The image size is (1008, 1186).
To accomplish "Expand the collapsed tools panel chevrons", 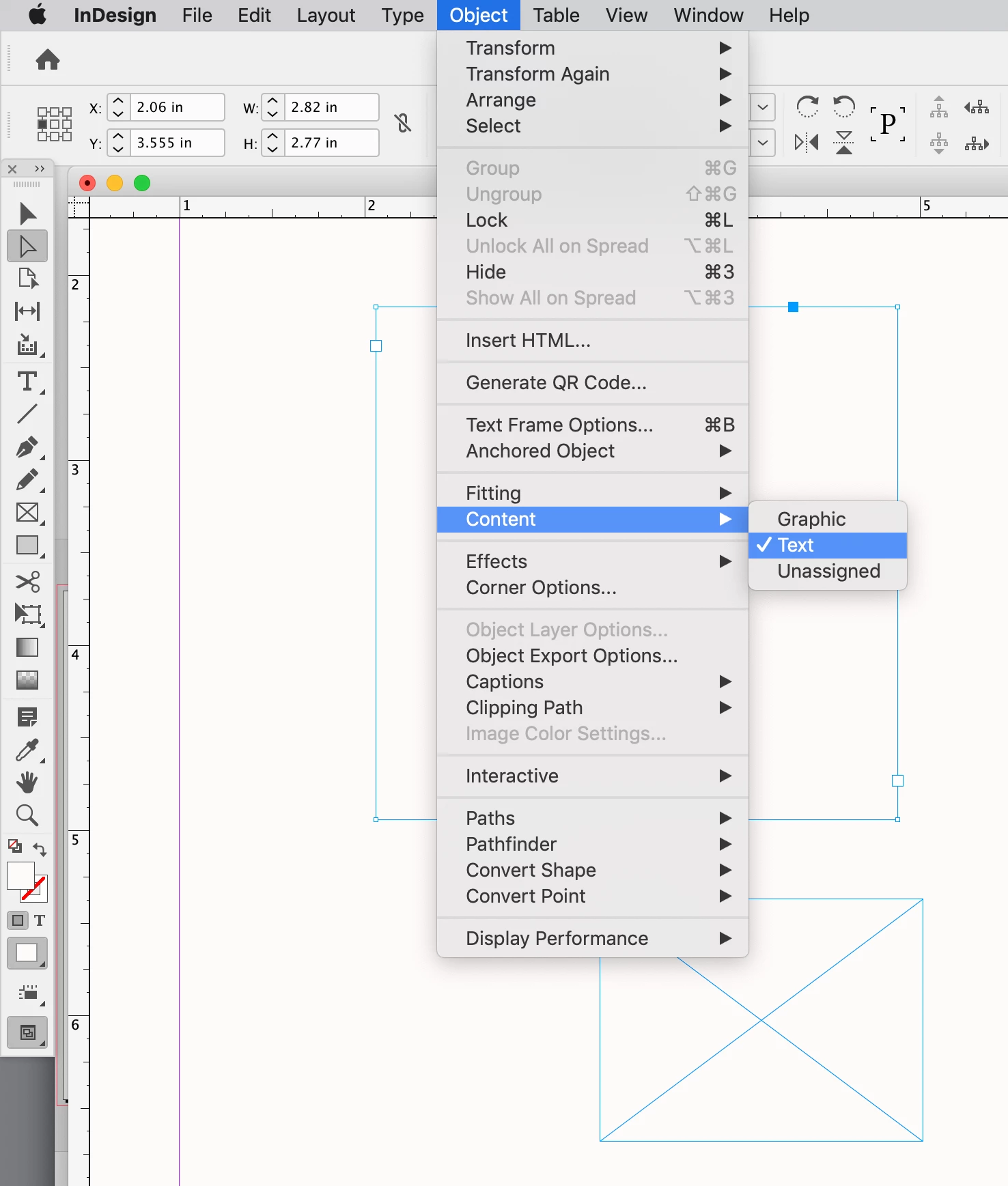I will point(40,169).
